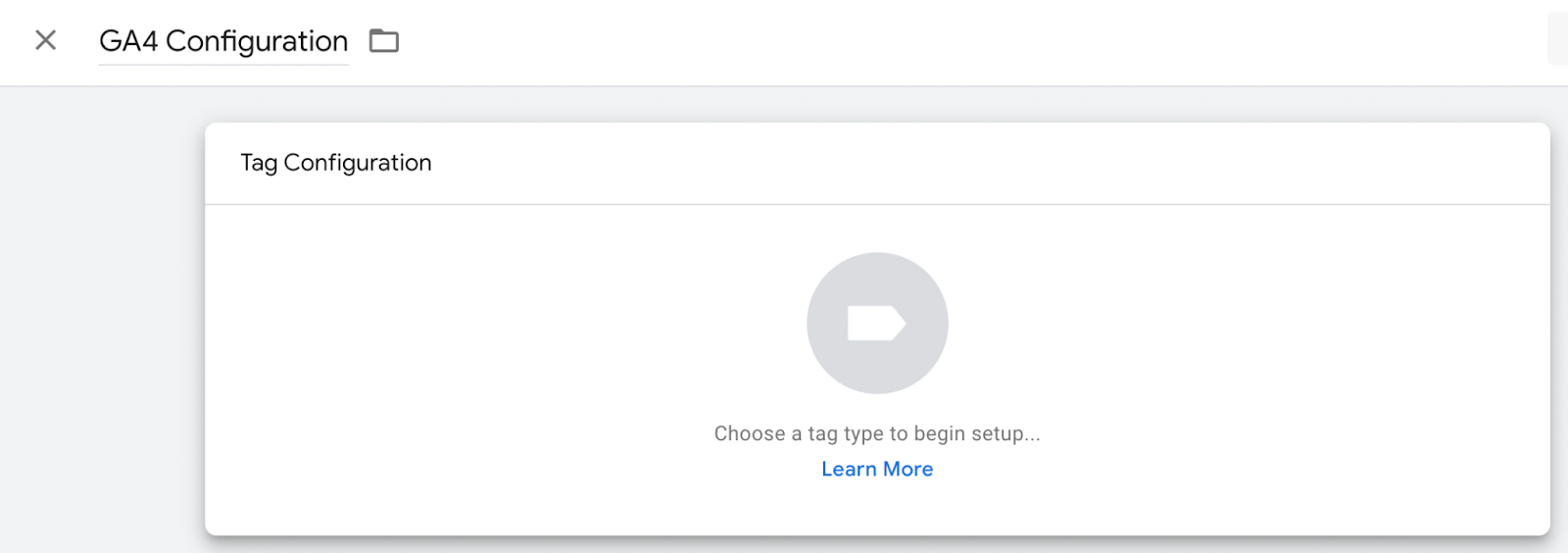
Task: Dismiss the editor with the X icon
Action: click(45, 40)
